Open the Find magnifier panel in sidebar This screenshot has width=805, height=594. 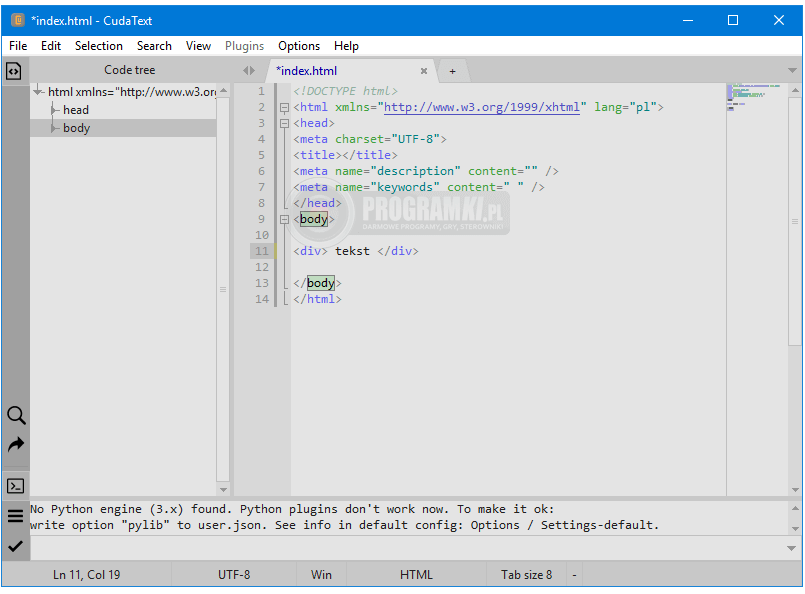click(16, 415)
